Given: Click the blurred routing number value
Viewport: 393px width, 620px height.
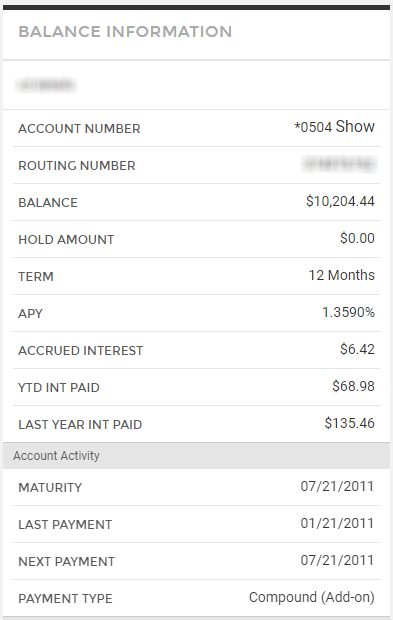Looking at the screenshot, I should coord(339,164).
